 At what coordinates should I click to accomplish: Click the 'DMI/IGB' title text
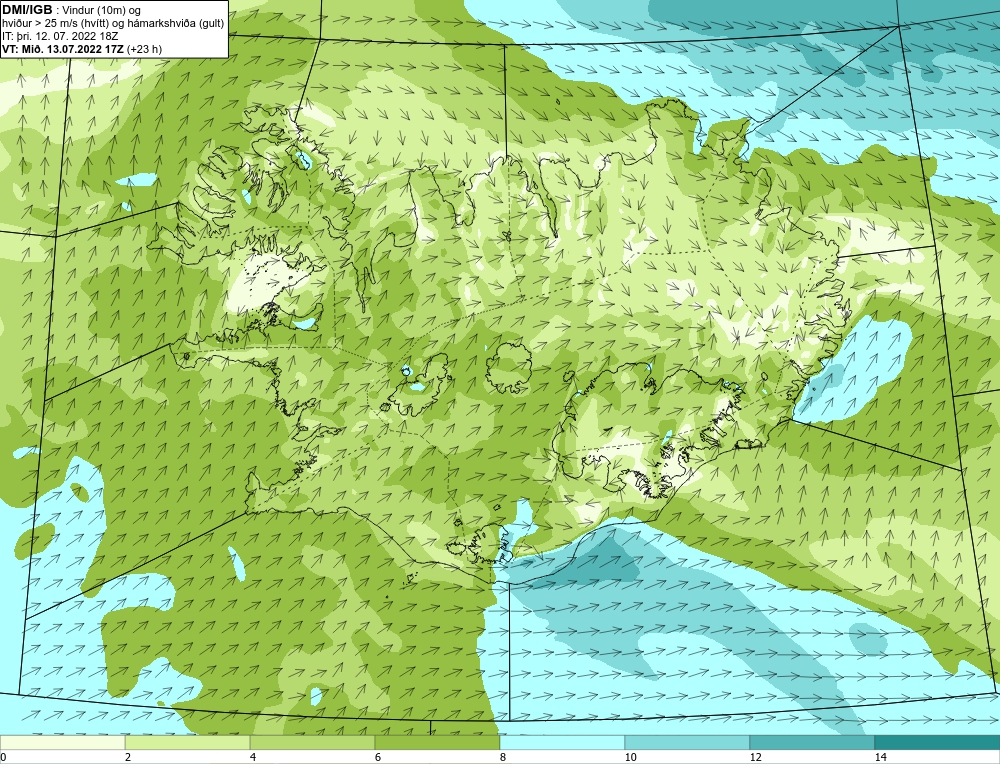(x=27, y=10)
